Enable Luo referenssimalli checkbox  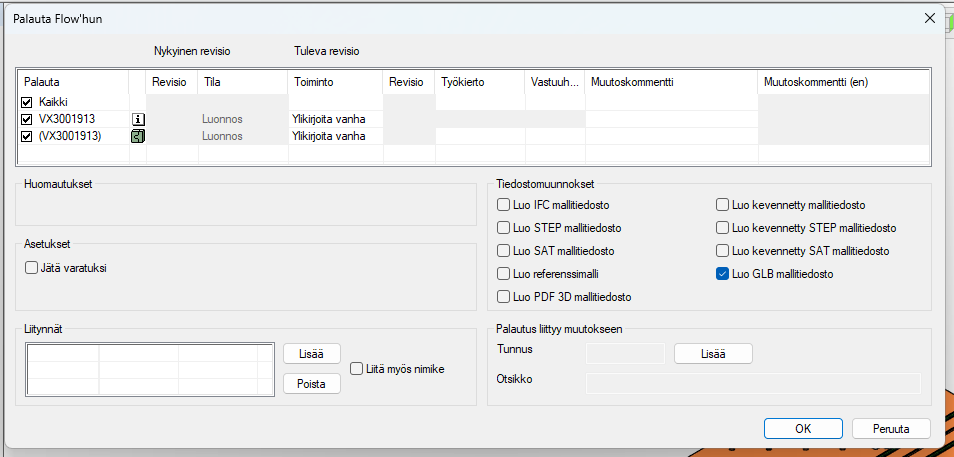tap(504, 274)
